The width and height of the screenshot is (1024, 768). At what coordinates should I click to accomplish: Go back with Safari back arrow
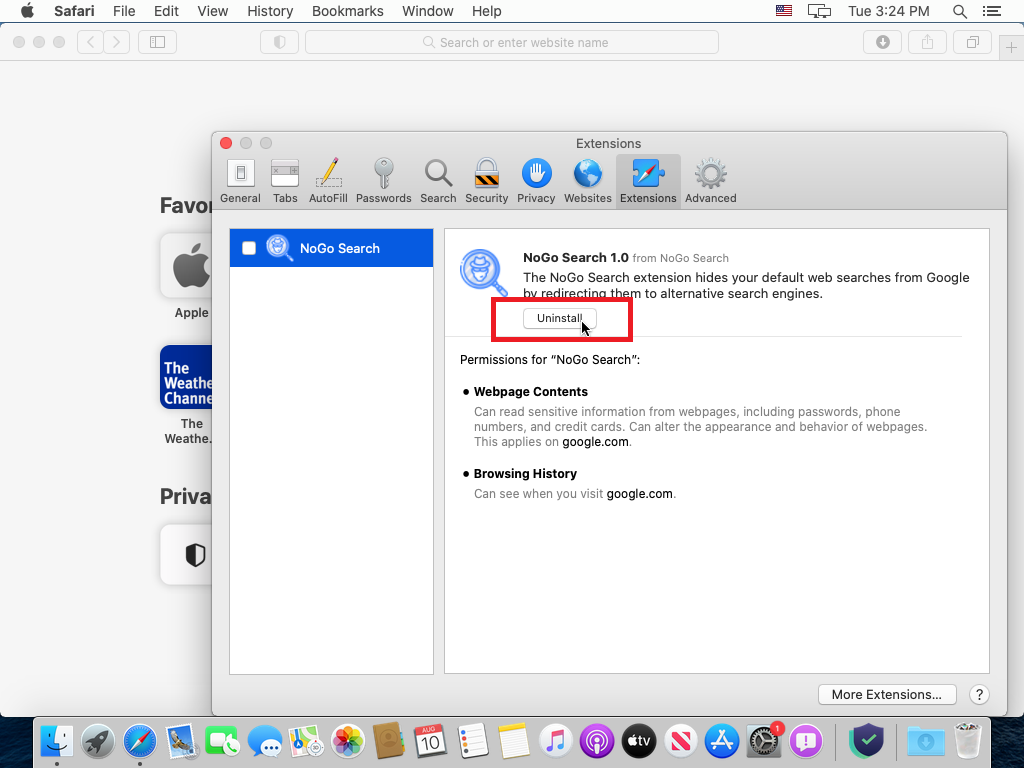[91, 42]
